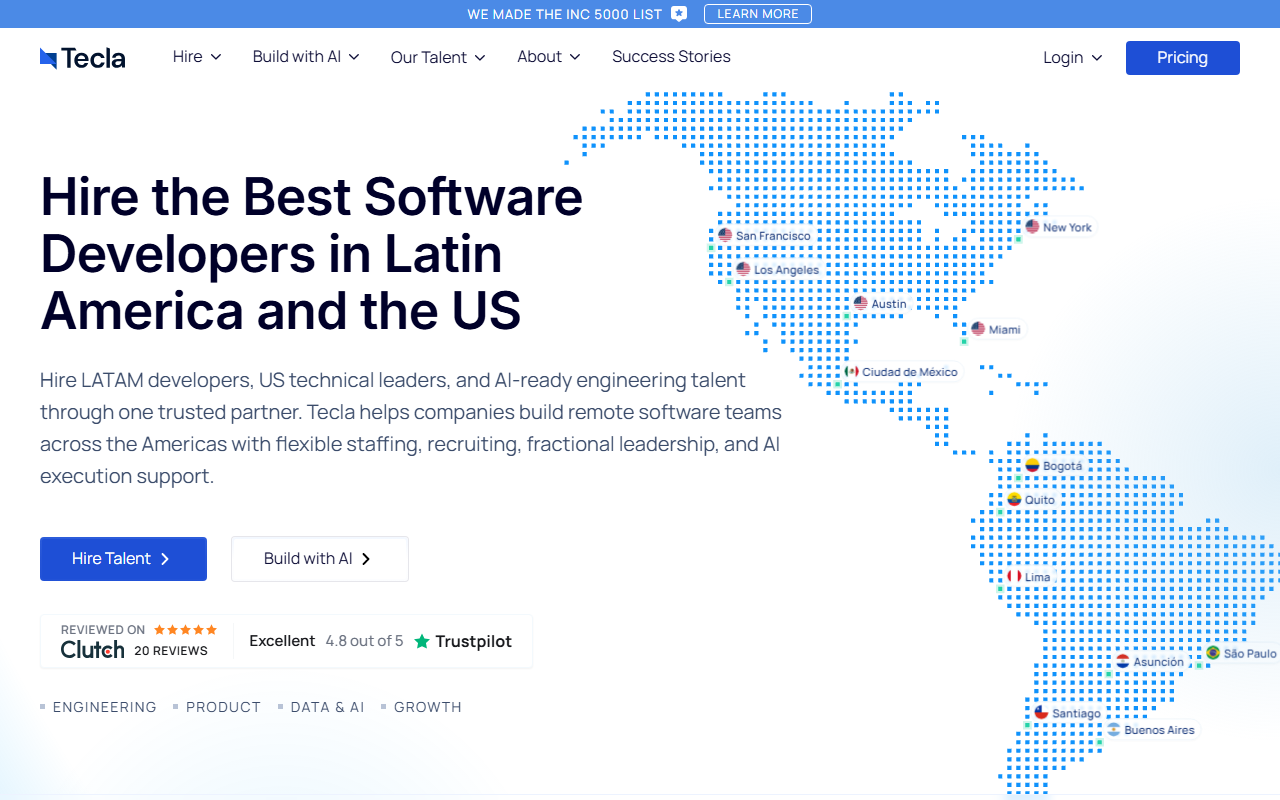Click the PRODUCT category label

click(x=223, y=707)
